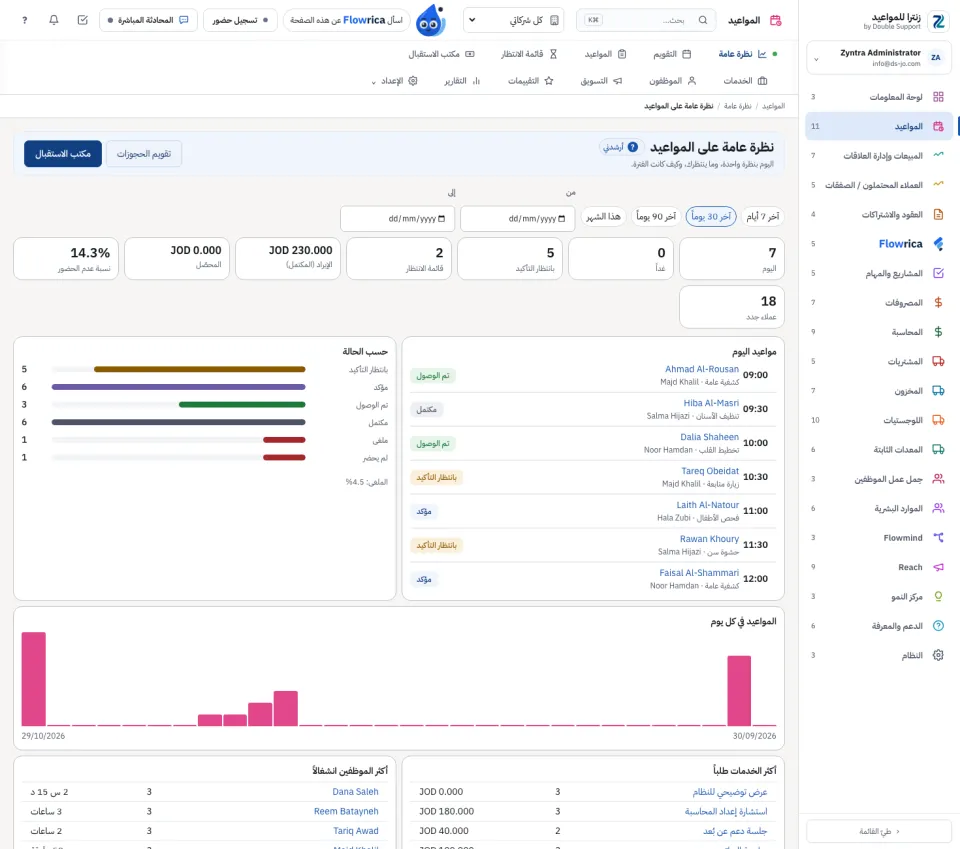Click the بانتظار التأكيد status bar
This screenshot has height=849, width=960.
pos(200,369)
